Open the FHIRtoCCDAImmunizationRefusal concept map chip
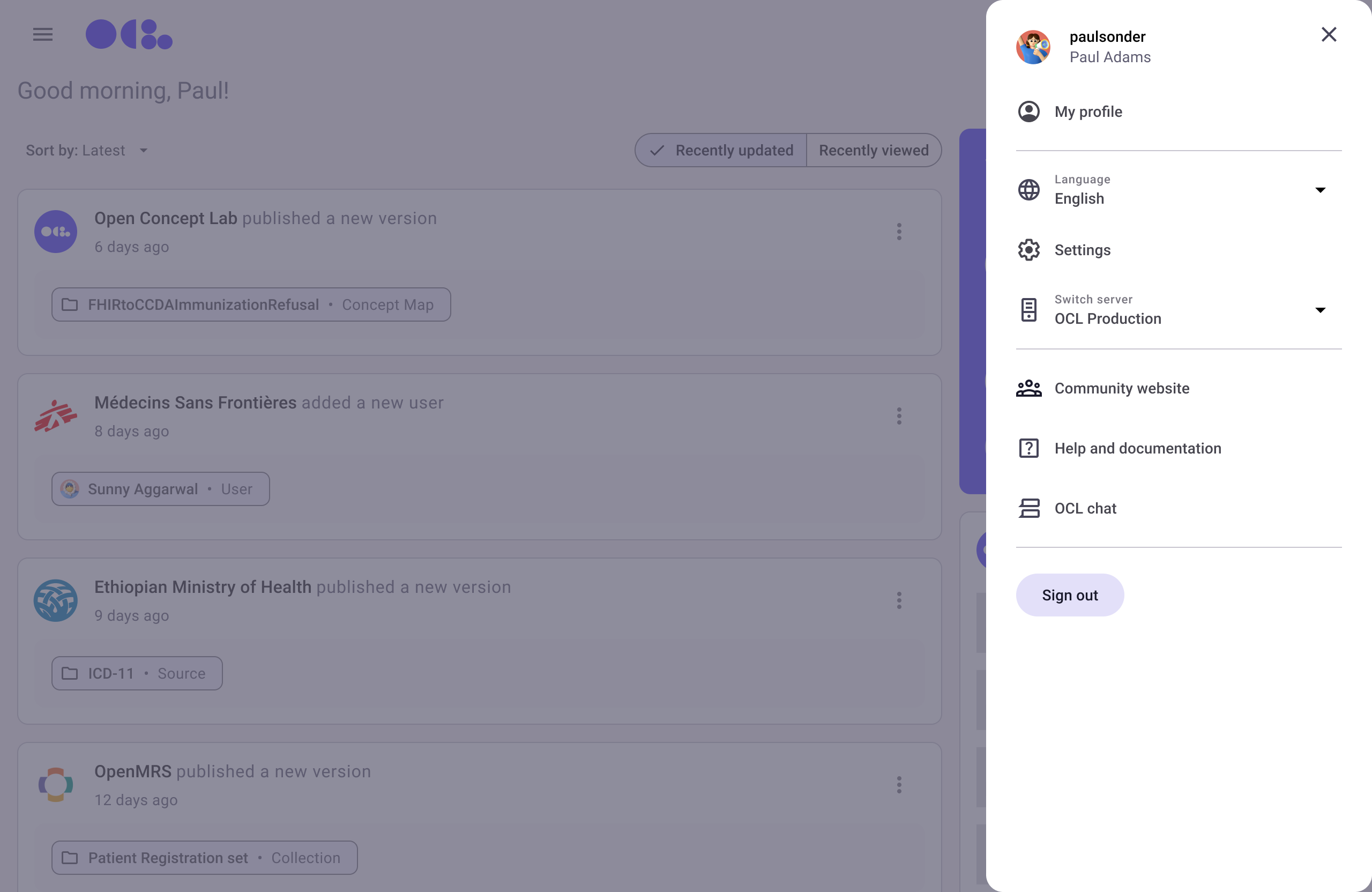The height and width of the screenshot is (892, 1372). [x=251, y=304]
